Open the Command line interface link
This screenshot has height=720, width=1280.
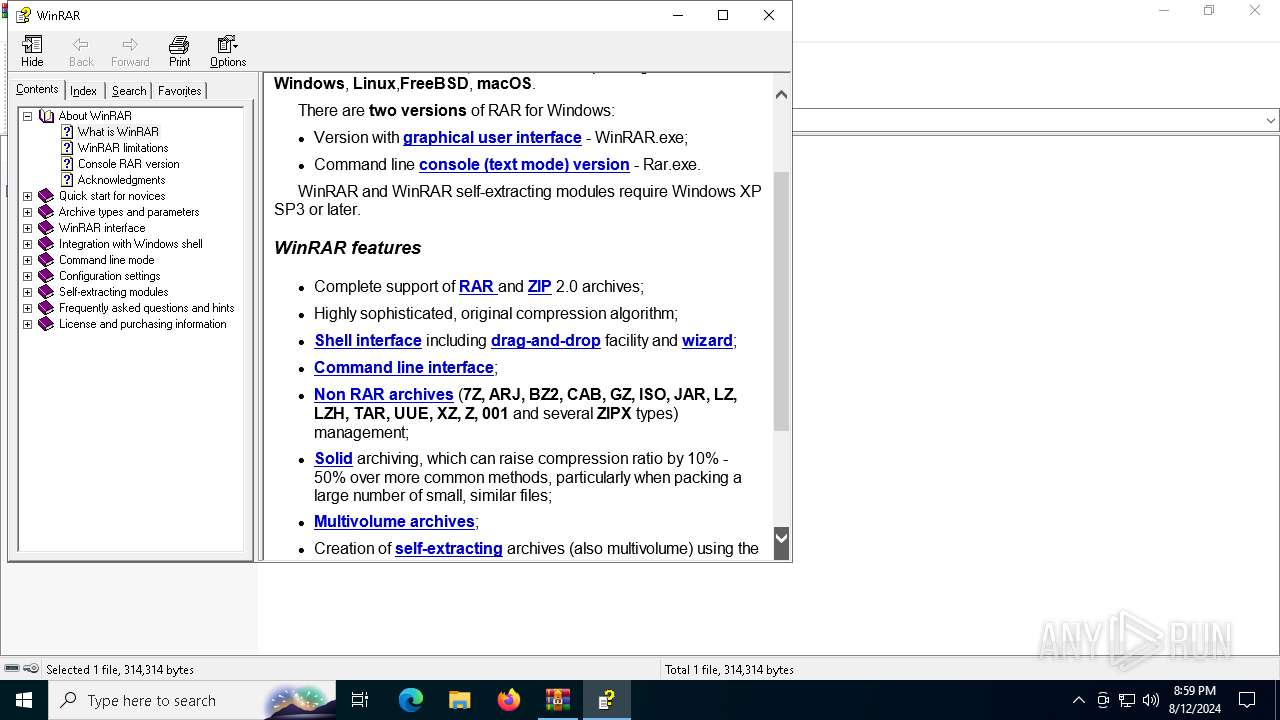click(x=404, y=368)
